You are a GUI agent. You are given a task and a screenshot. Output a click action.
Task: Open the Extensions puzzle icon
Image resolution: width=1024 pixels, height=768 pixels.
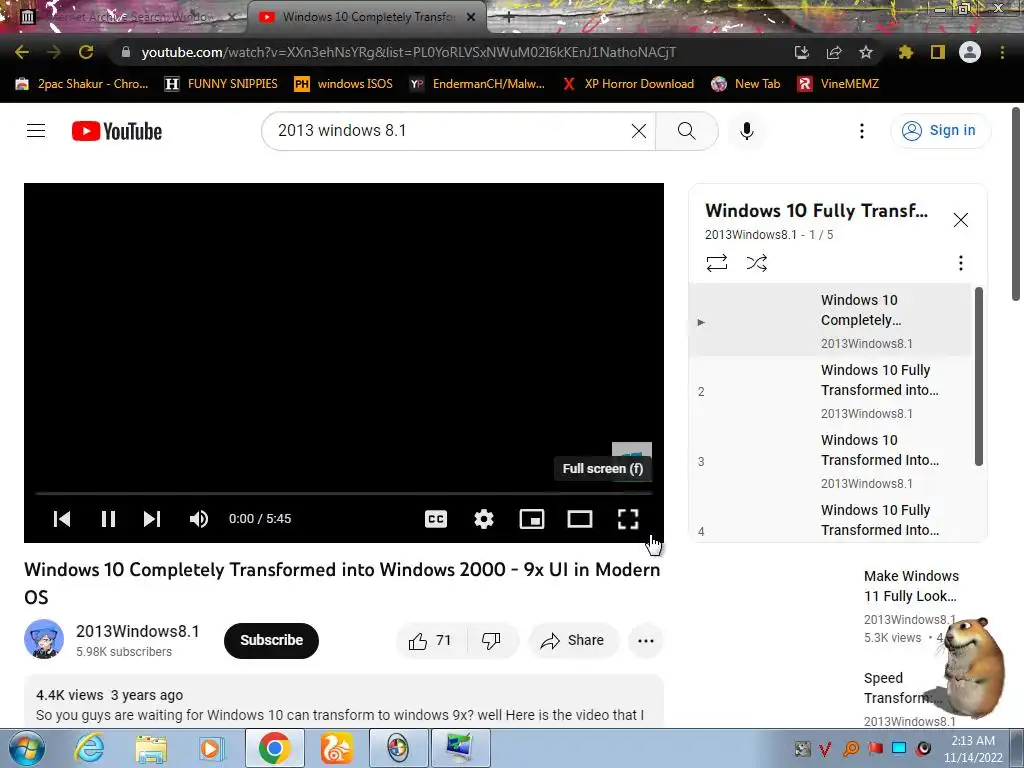coord(906,52)
